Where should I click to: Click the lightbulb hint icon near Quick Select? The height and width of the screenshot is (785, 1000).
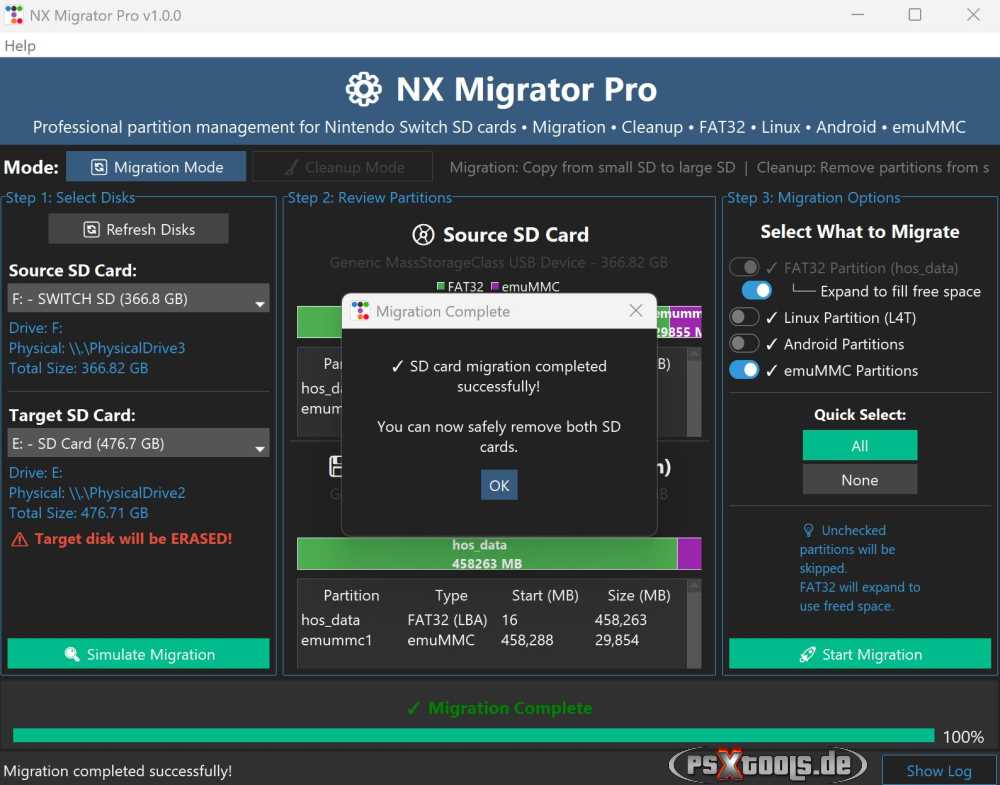coord(810,530)
